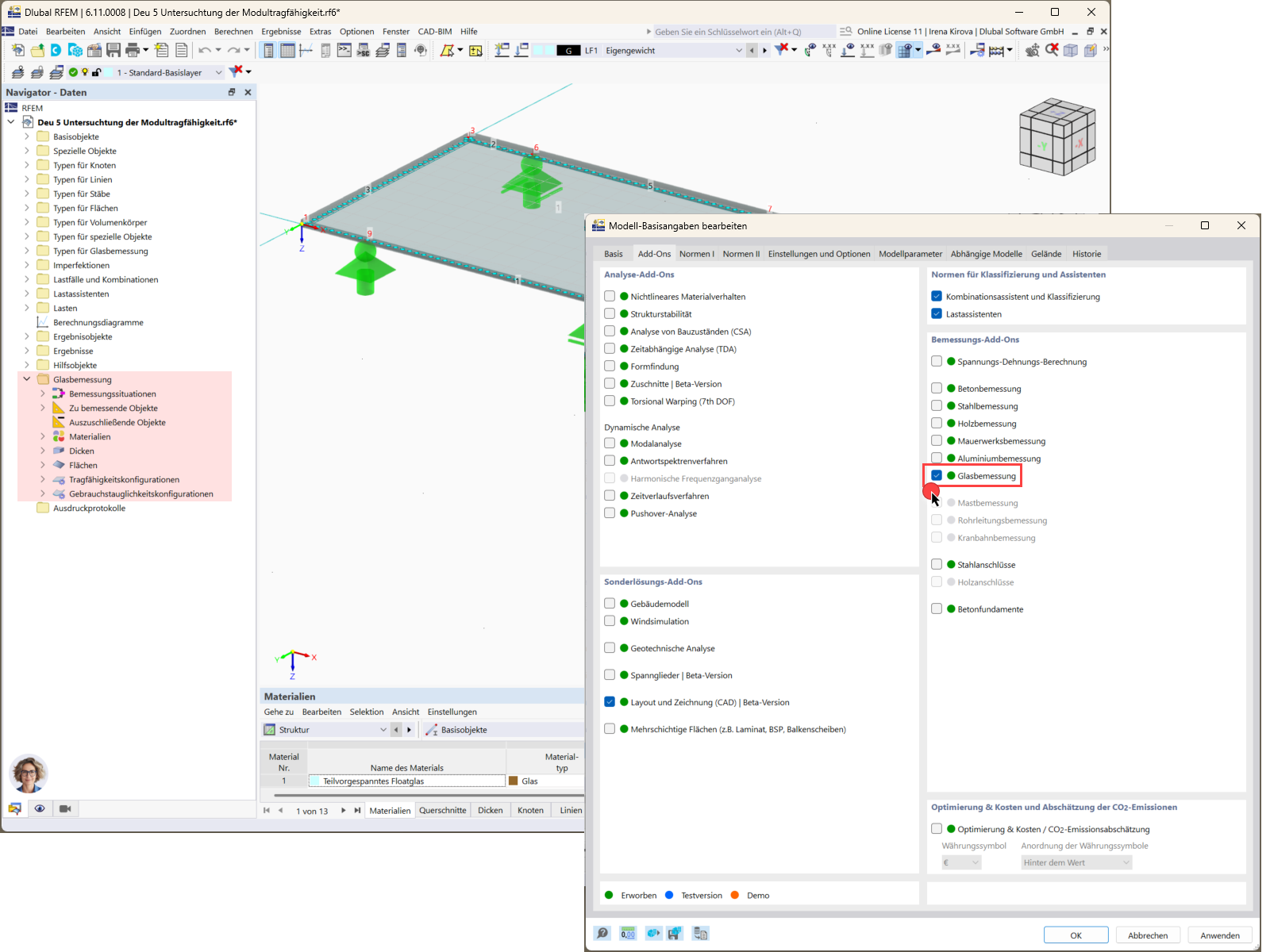Click the help question mark in dialog footer

(602, 933)
